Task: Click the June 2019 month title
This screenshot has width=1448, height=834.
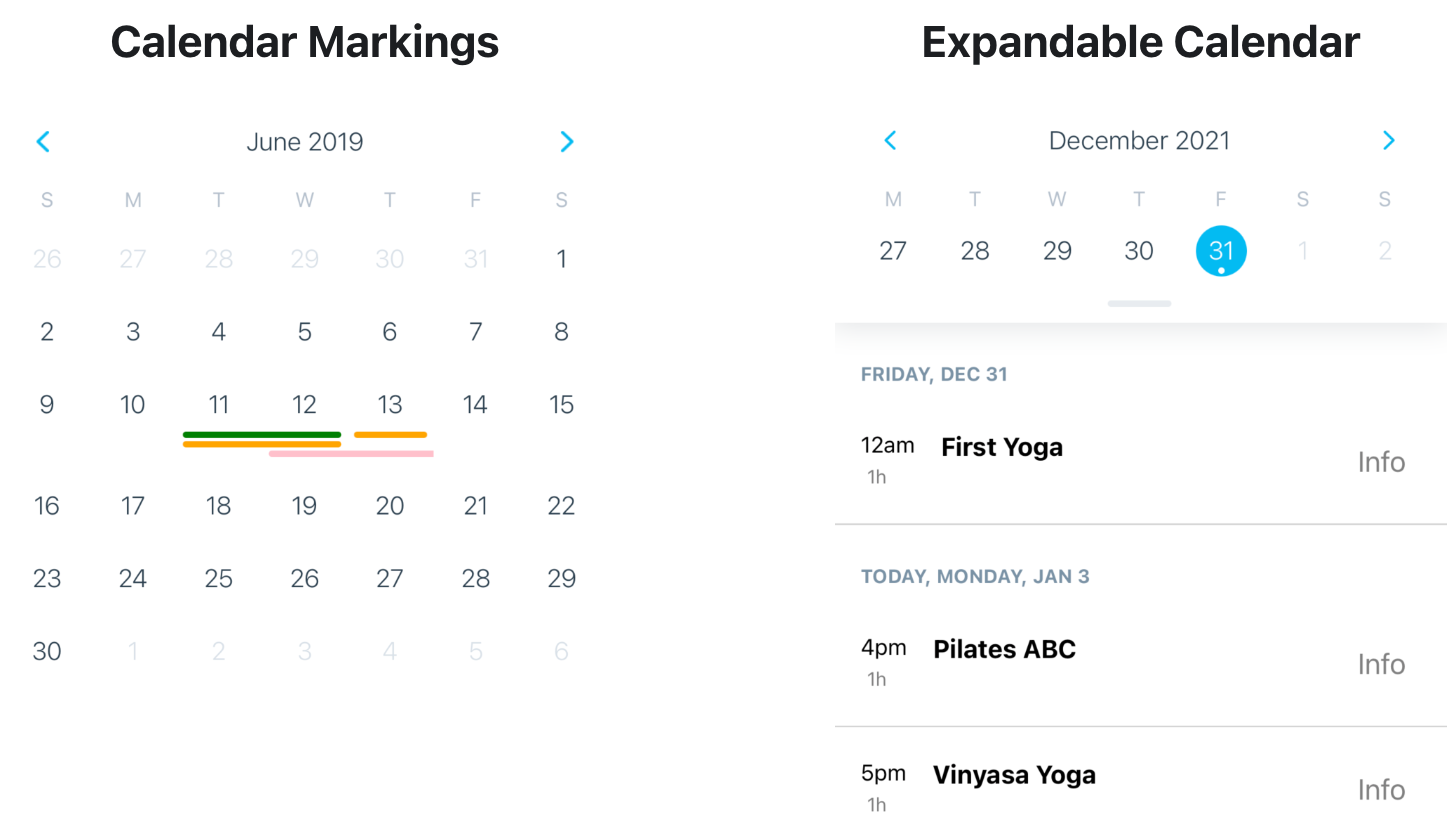Action: pyautogui.click(x=305, y=142)
